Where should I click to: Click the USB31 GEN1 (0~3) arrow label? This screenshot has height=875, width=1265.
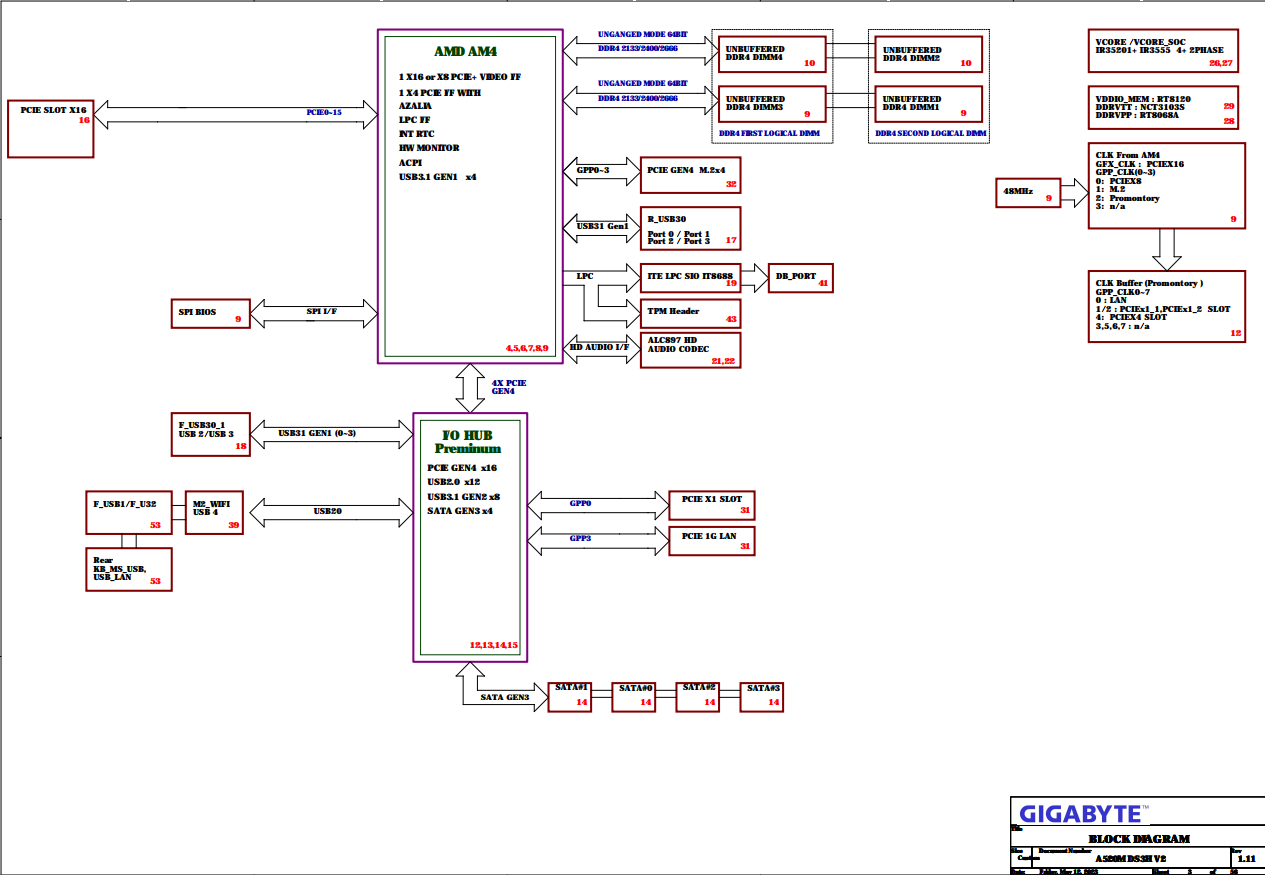317,432
